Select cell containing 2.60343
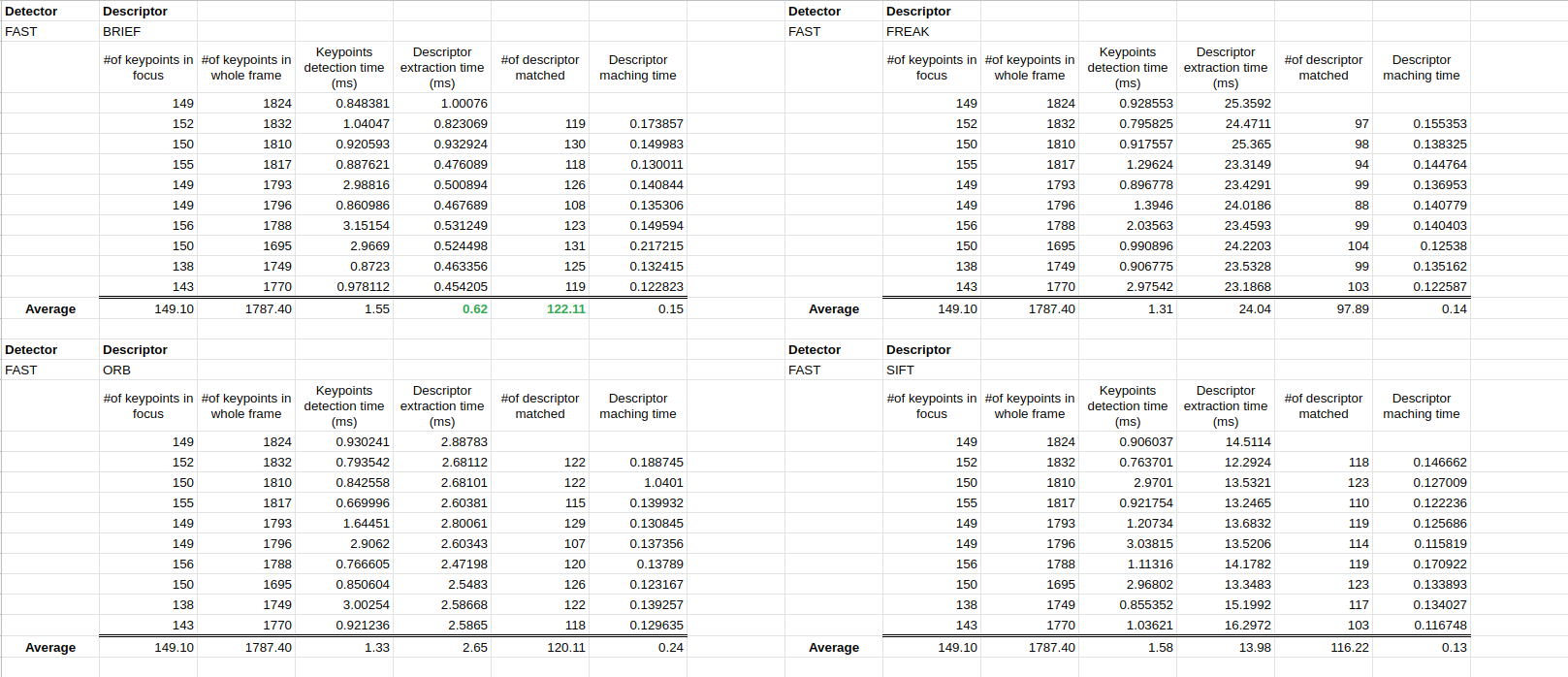 click(x=442, y=543)
